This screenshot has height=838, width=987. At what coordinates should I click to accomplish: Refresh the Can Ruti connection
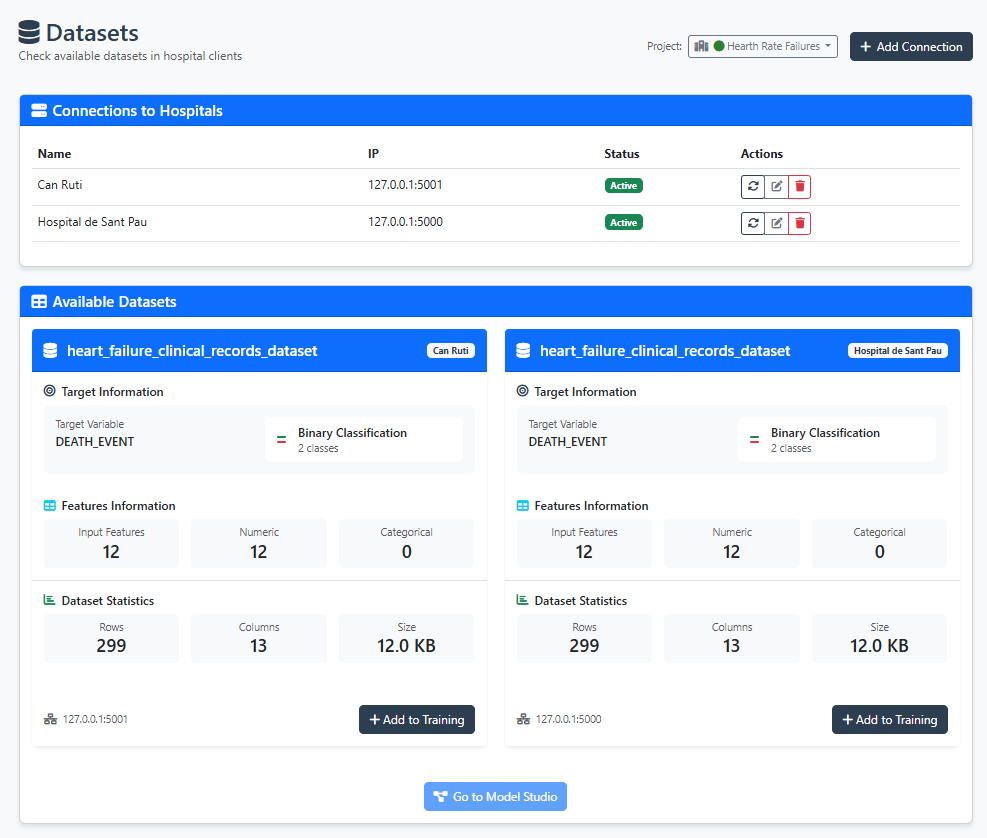pyautogui.click(x=753, y=186)
